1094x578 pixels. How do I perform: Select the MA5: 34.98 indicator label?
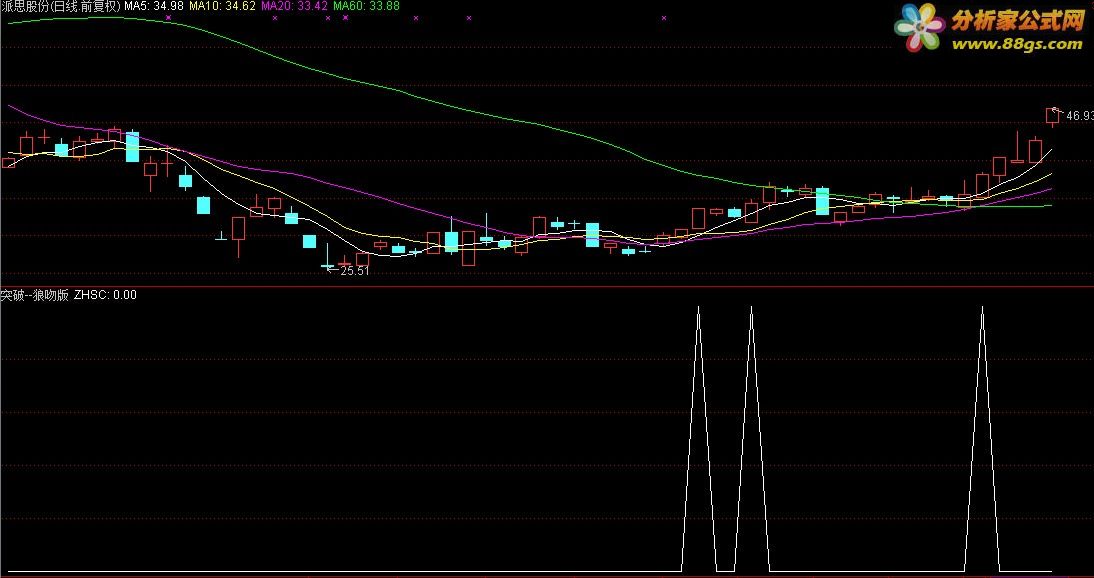point(154,6)
